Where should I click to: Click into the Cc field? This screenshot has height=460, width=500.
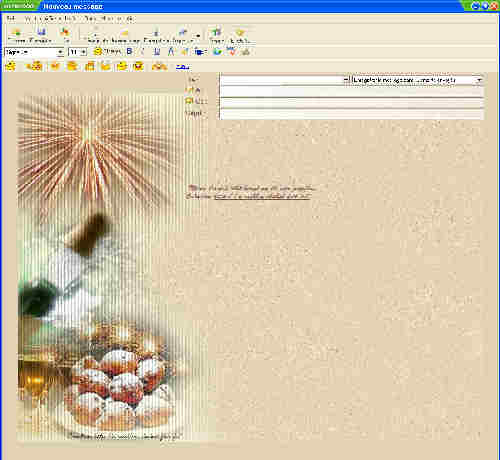point(351,103)
